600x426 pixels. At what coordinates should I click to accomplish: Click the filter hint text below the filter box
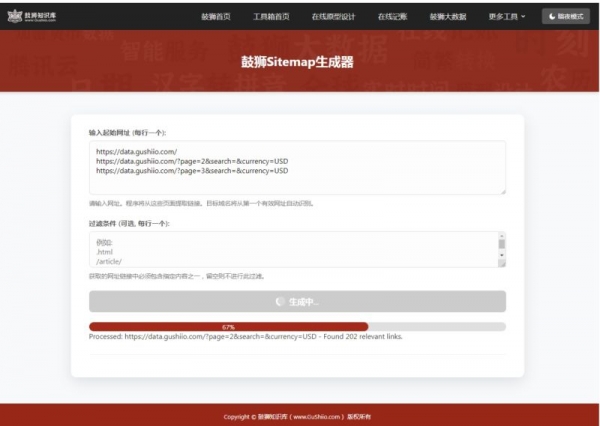(x=177, y=276)
